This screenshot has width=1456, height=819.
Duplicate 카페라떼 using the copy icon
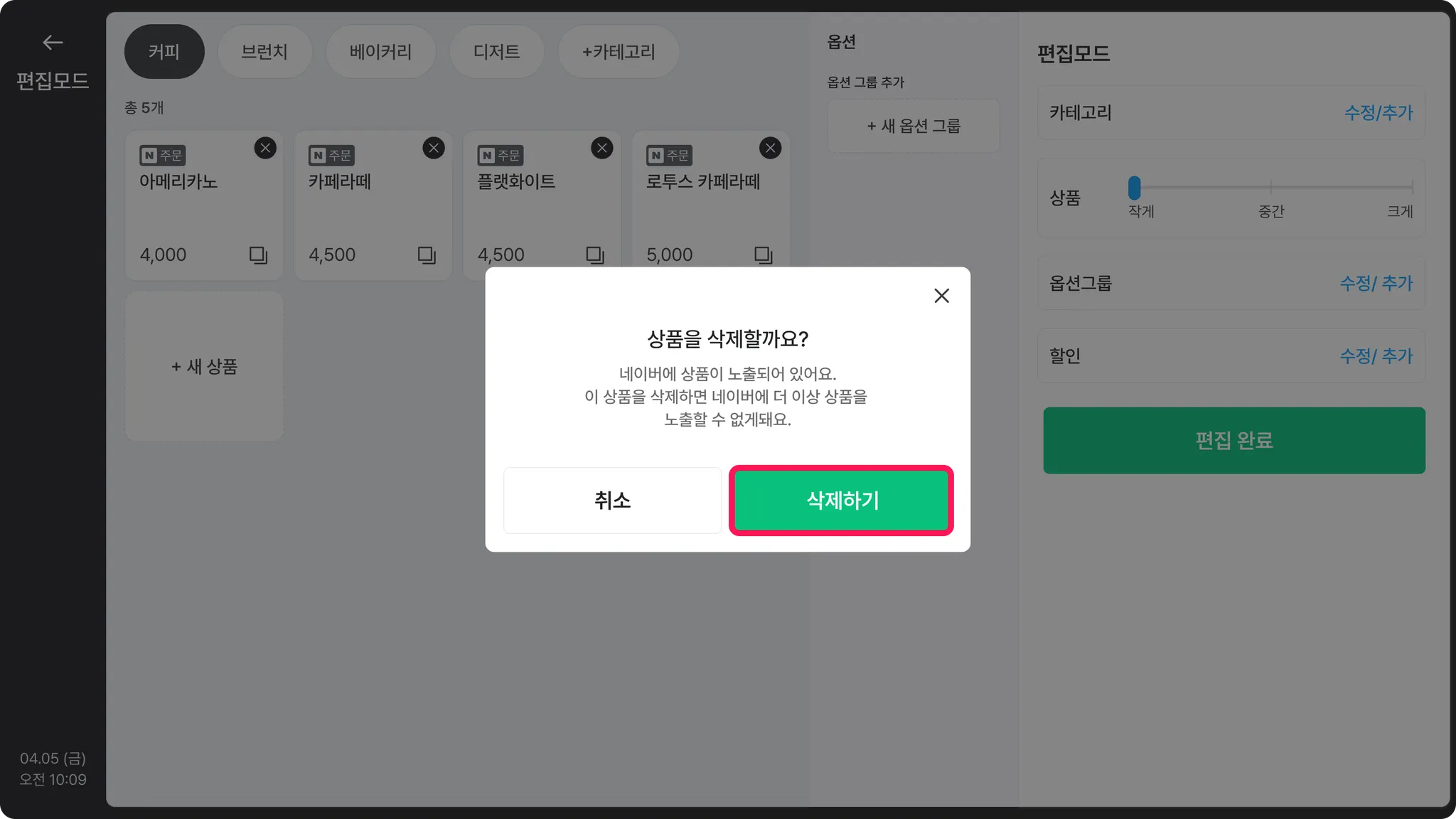click(x=427, y=255)
